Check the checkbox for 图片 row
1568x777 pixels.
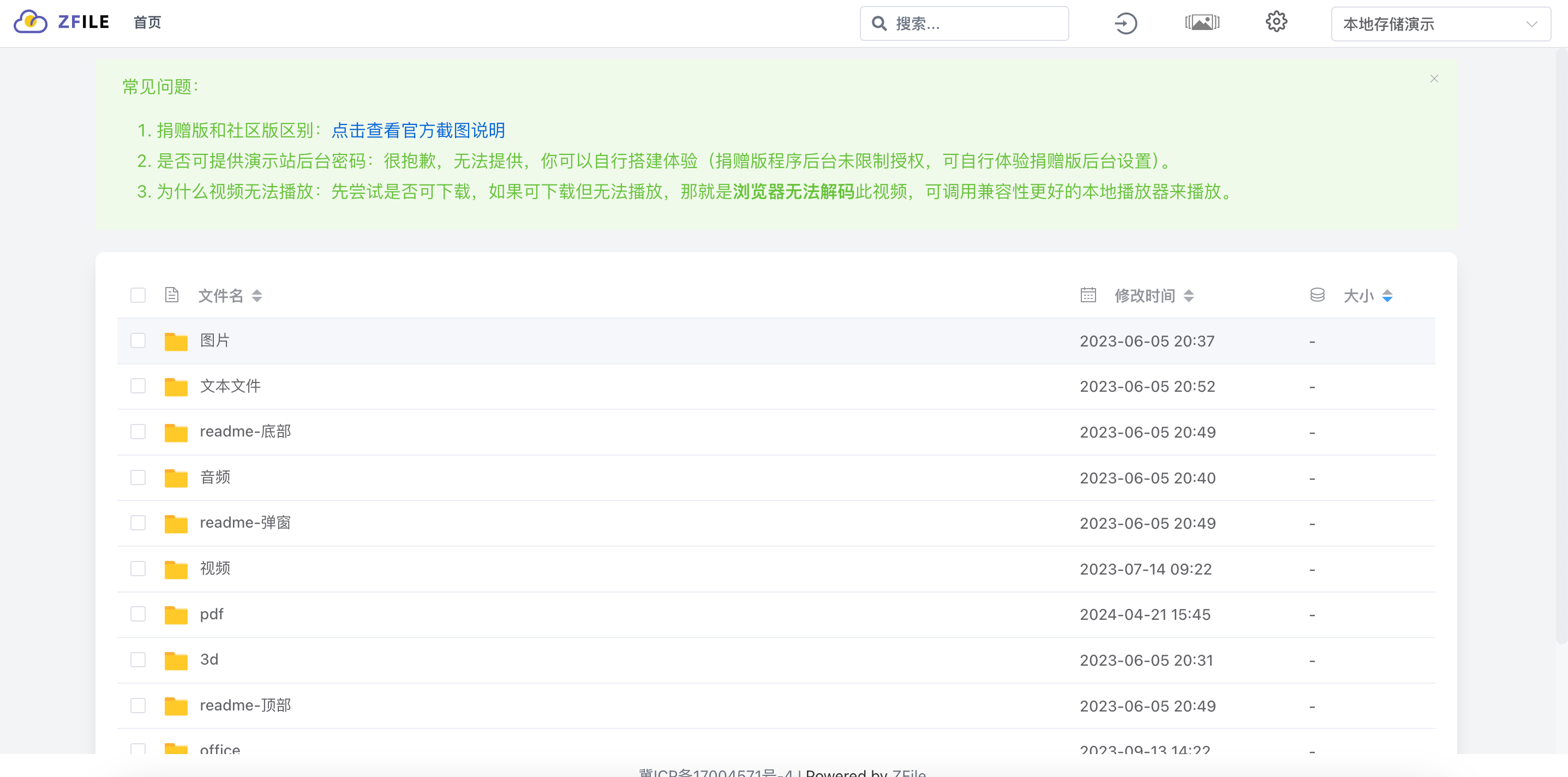click(138, 341)
